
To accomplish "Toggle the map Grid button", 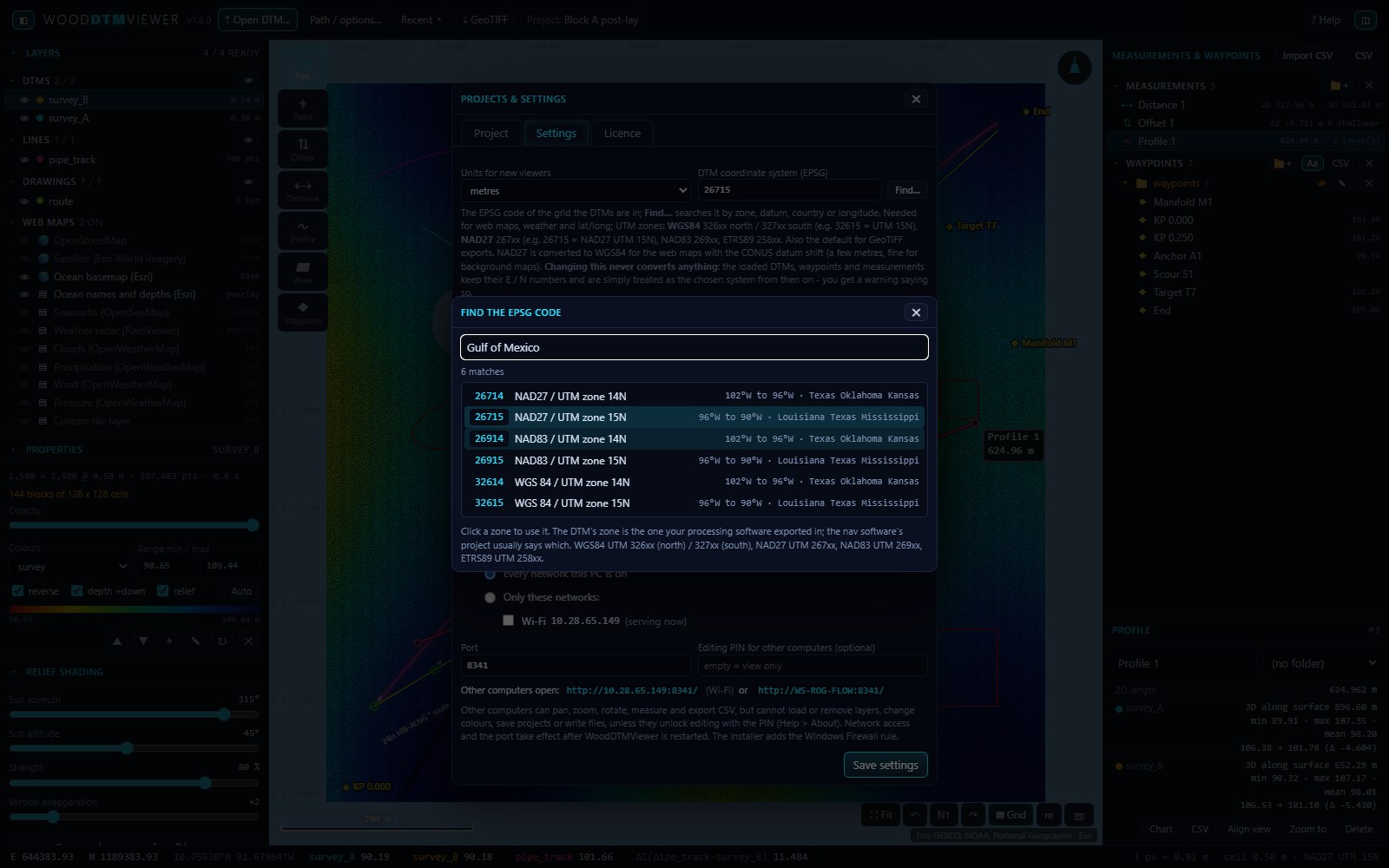I will point(1011,815).
